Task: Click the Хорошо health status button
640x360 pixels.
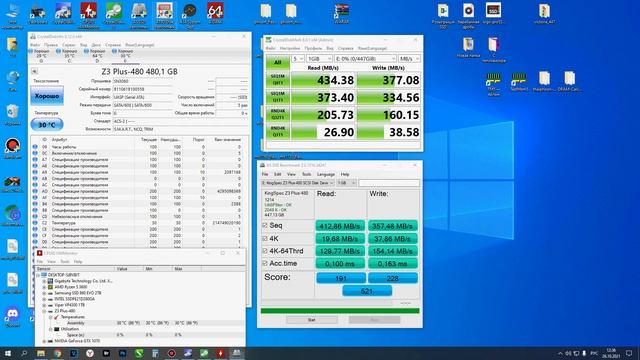Action: (47, 96)
